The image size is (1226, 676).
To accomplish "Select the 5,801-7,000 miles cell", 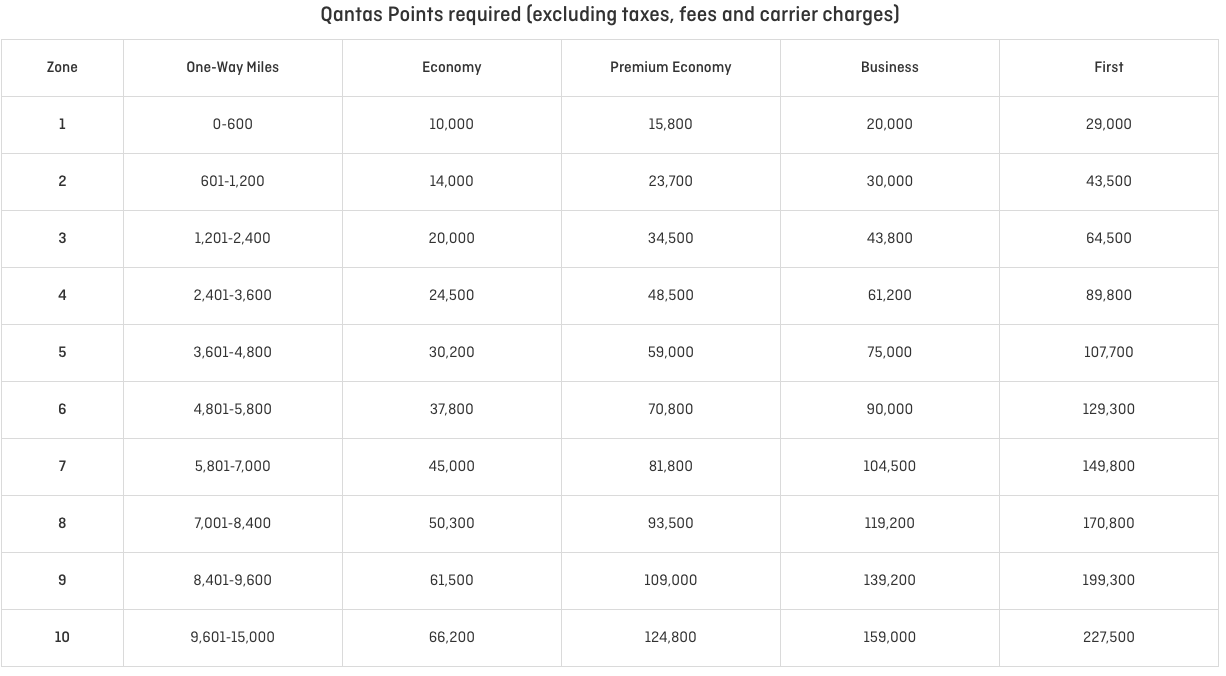I will pyautogui.click(x=232, y=466).
